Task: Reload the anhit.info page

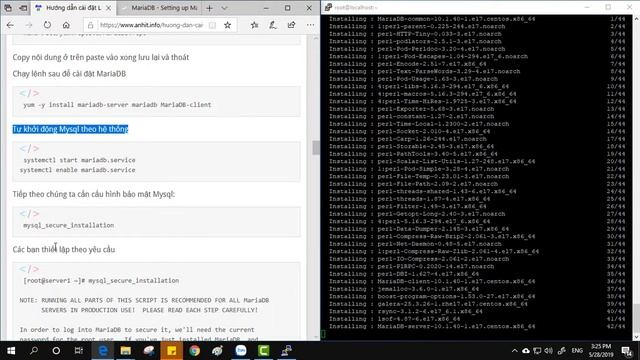Action: (x=47, y=25)
